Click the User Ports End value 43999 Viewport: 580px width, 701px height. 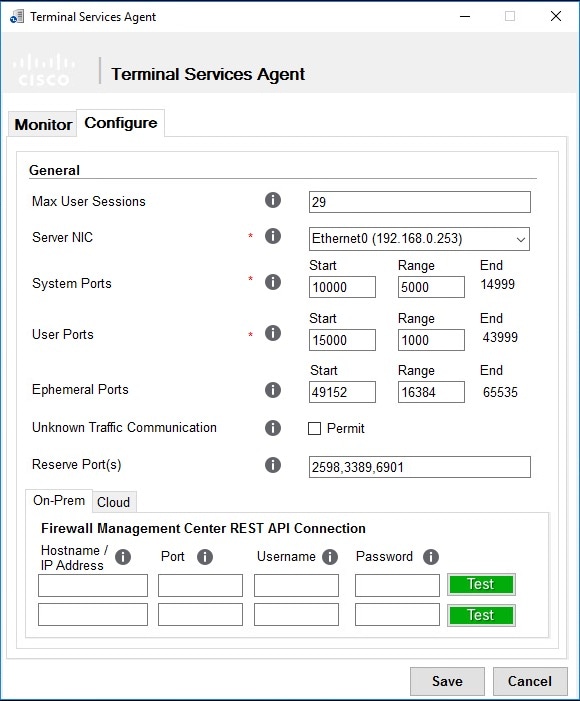[x=500, y=338]
